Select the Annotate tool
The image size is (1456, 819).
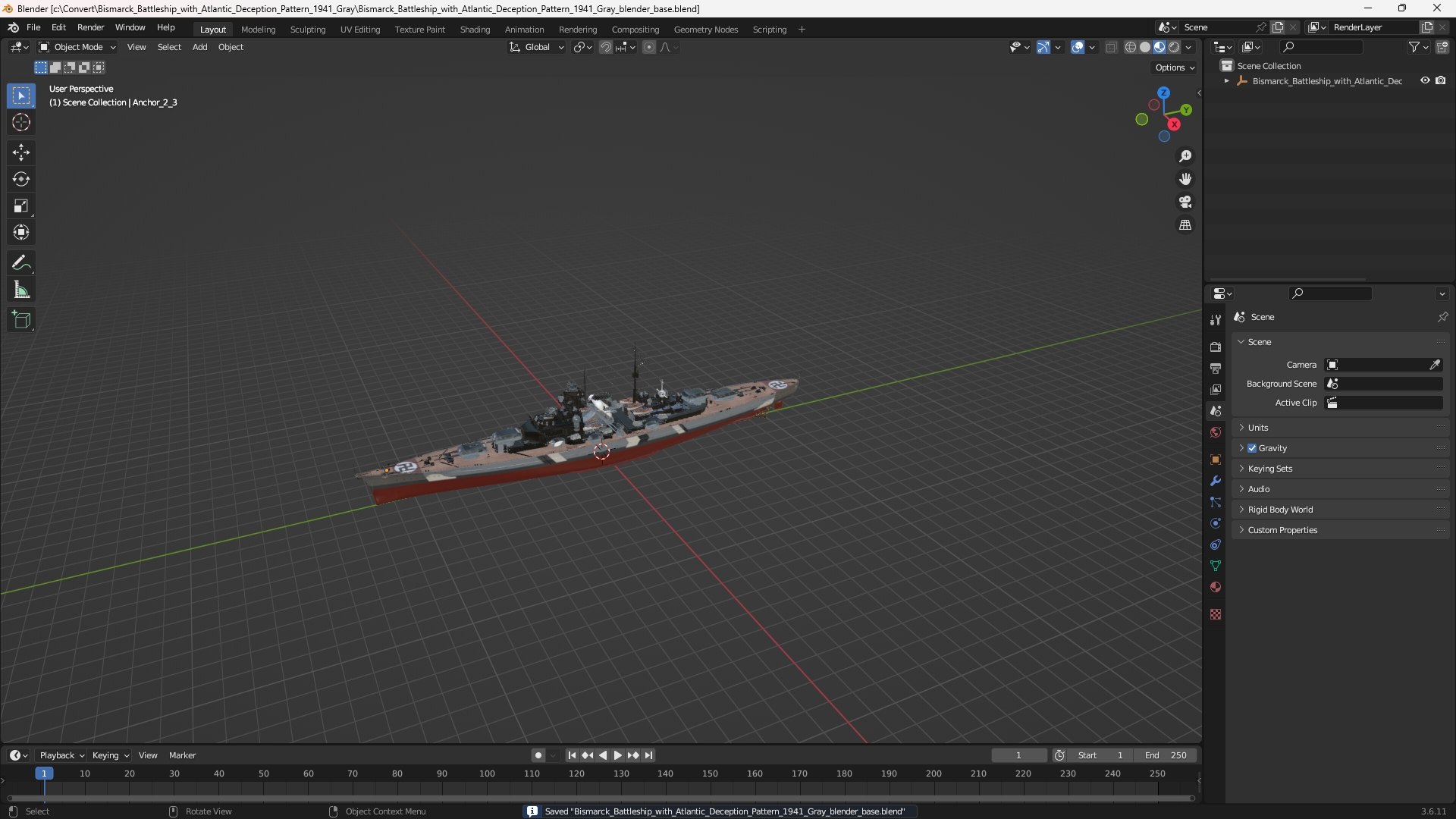21,263
